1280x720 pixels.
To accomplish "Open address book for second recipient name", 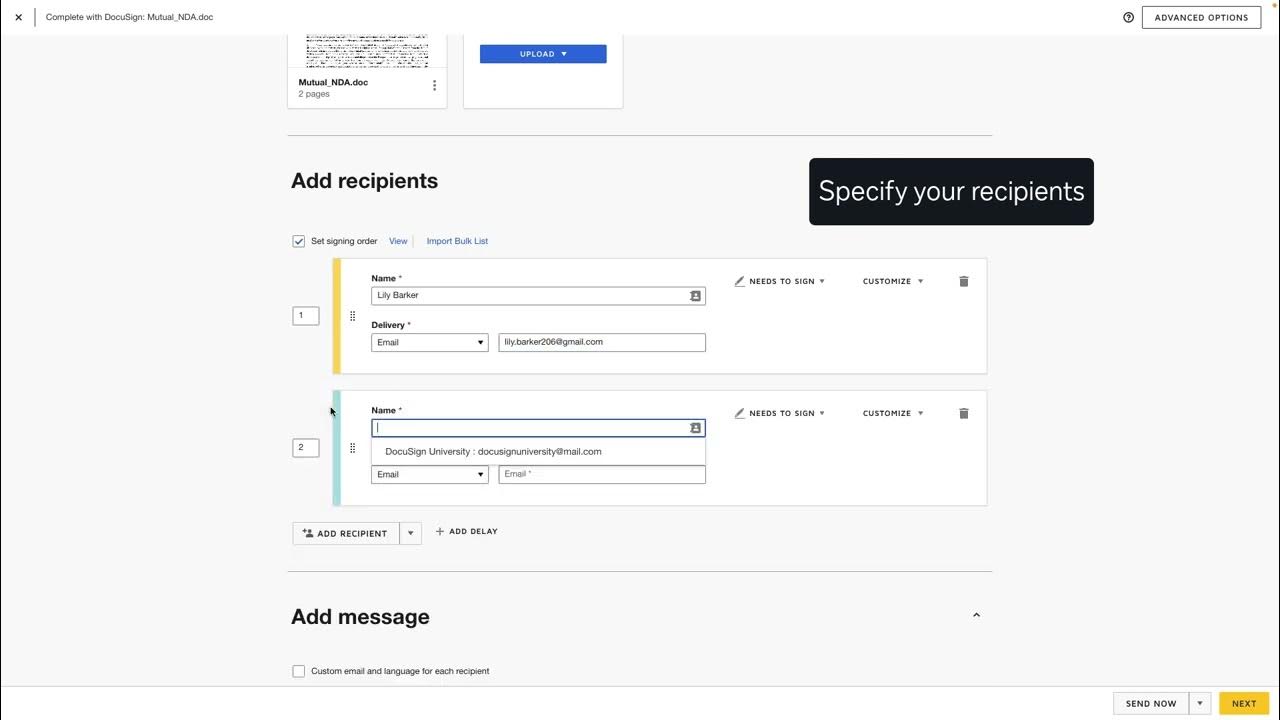I will [695, 428].
